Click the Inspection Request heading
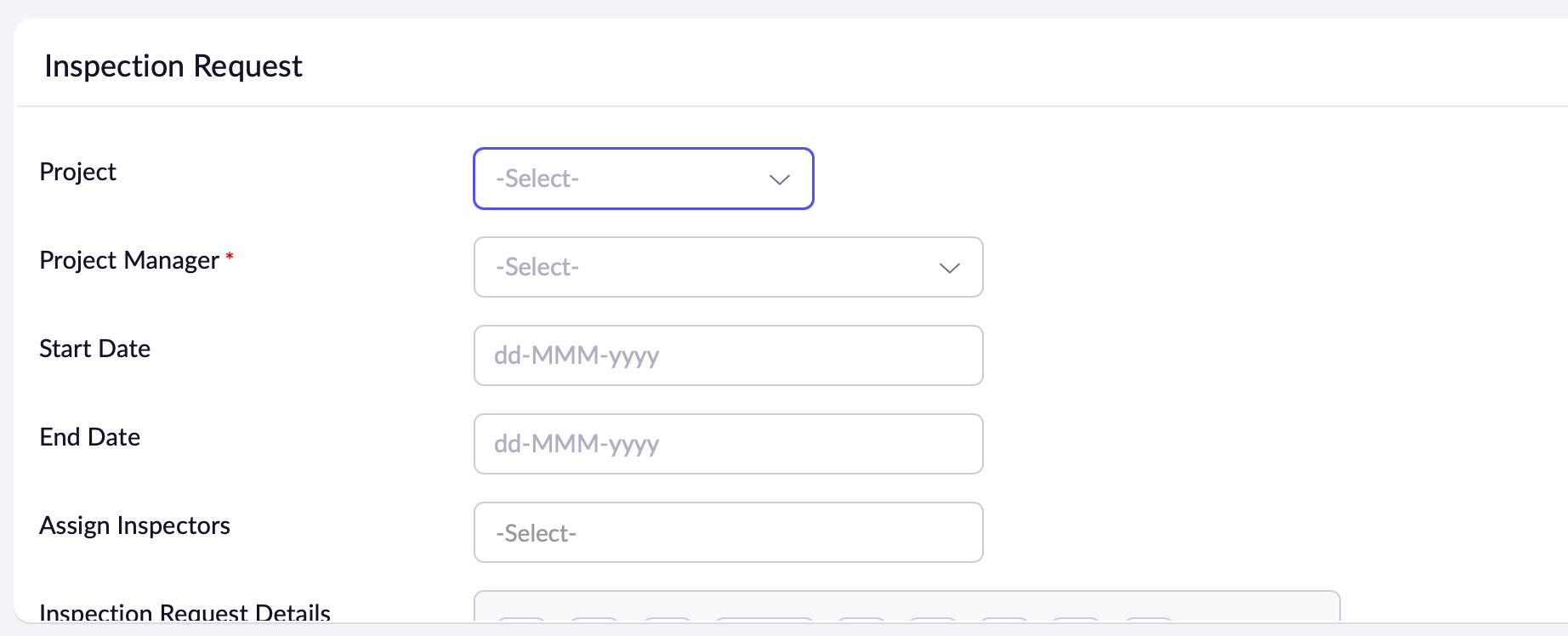 (x=173, y=66)
